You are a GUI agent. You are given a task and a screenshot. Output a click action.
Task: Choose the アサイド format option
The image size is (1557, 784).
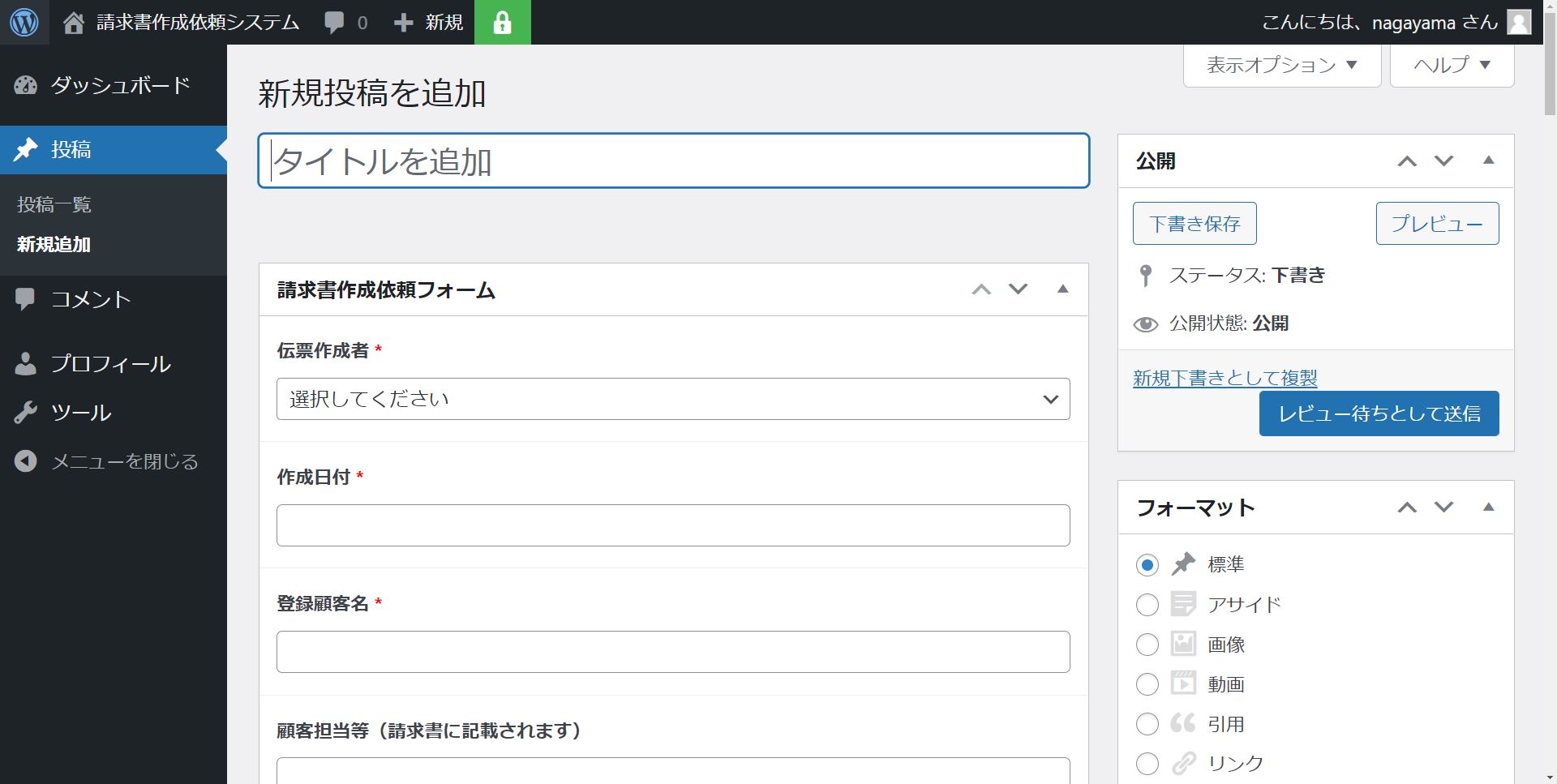pos(1147,605)
